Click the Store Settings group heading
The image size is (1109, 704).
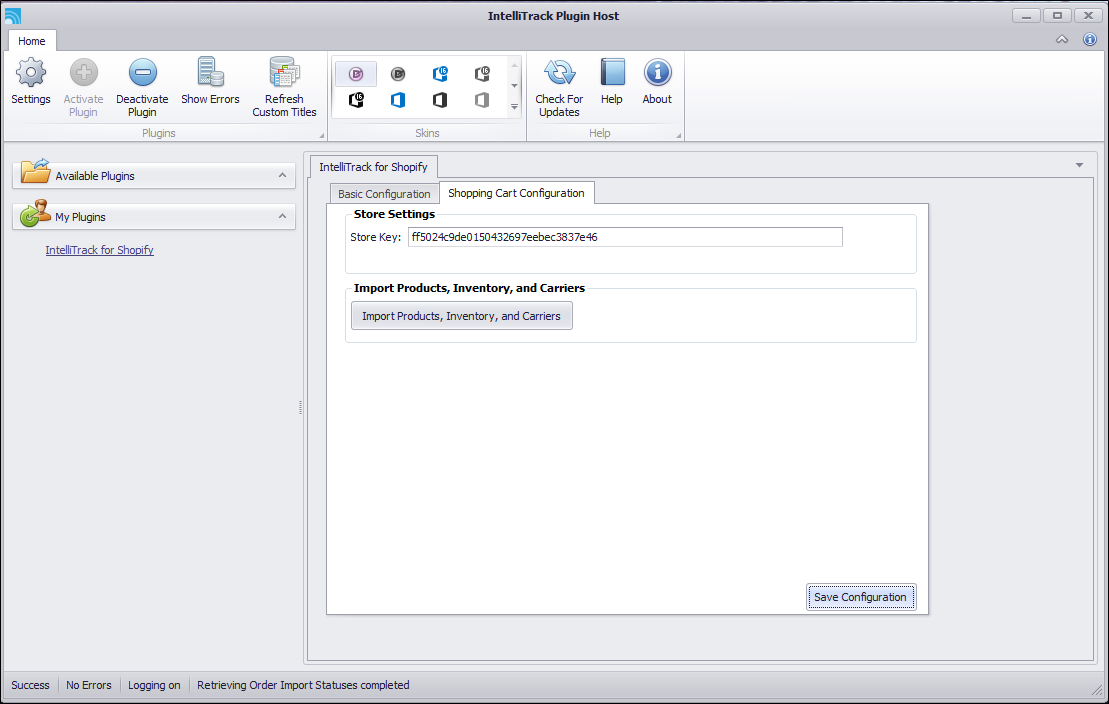[x=394, y=214]
